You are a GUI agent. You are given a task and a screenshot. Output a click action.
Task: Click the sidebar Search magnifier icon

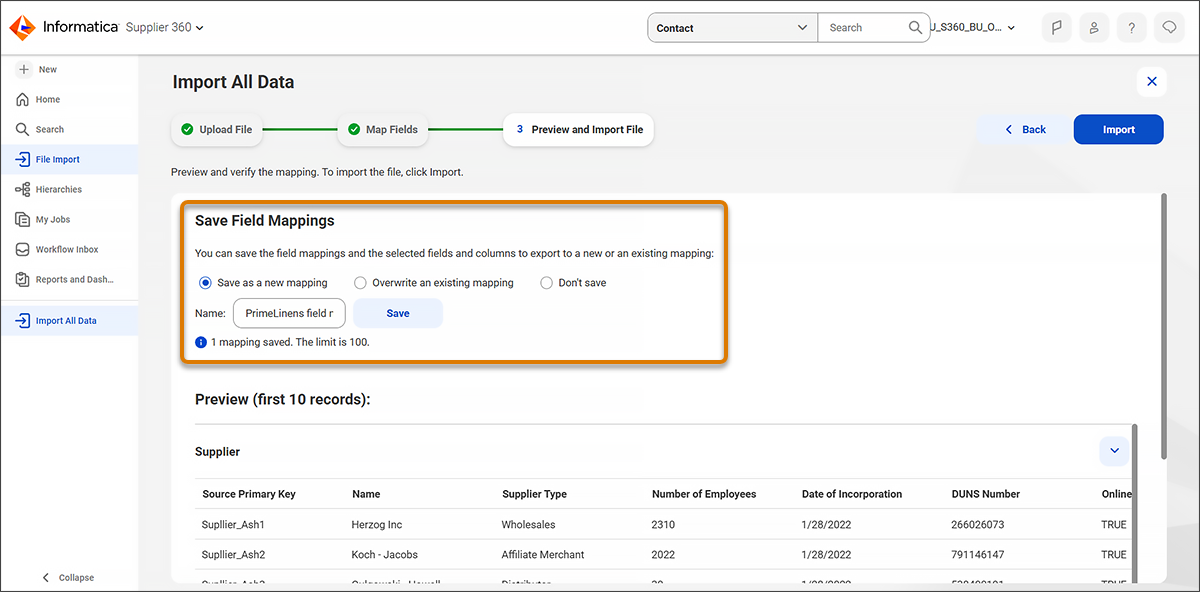[23, 130]
